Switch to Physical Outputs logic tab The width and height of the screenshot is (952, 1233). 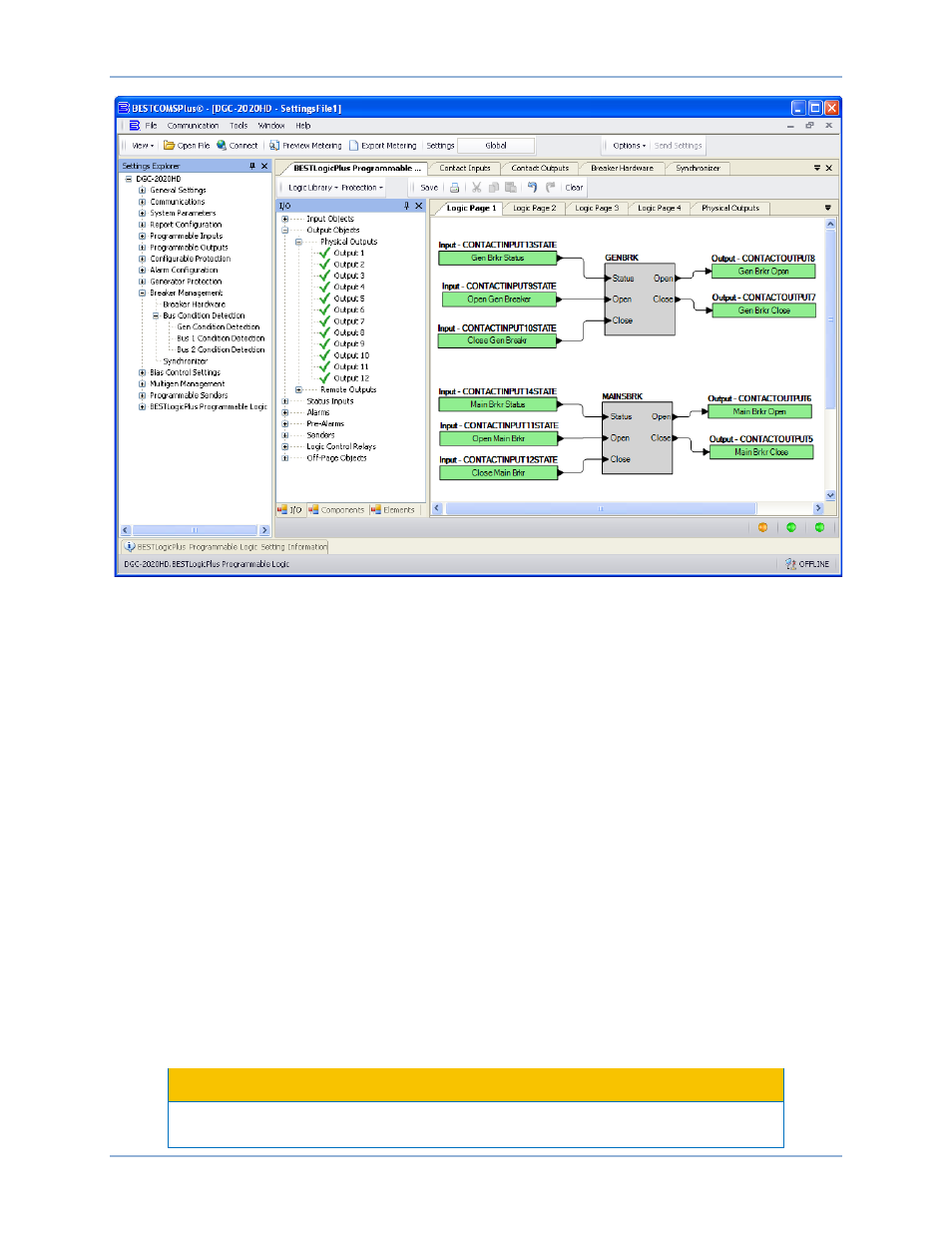pyautogui.click(x=729, y=208)
